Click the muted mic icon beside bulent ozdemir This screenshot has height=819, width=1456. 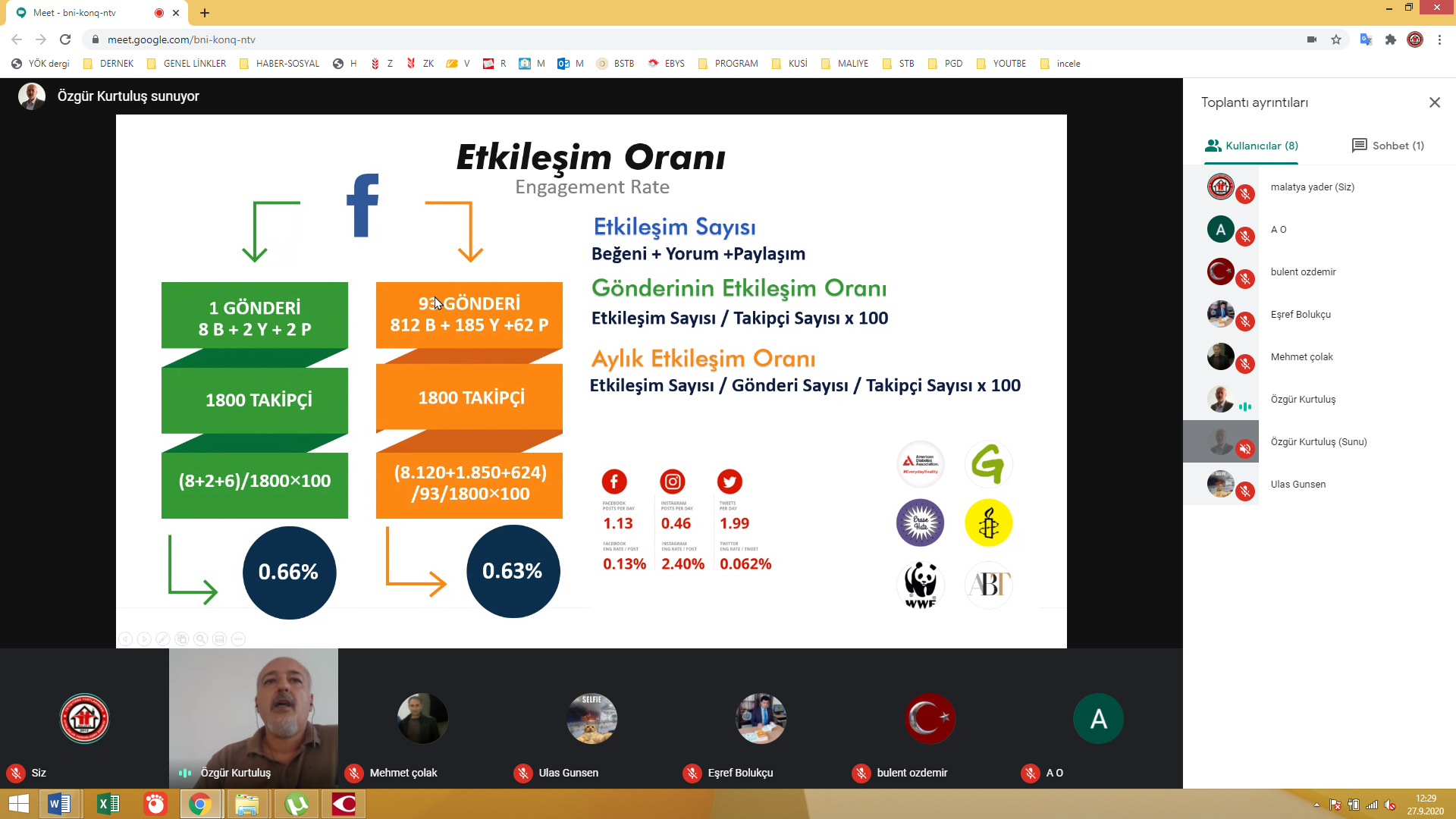pos(1245,279)
